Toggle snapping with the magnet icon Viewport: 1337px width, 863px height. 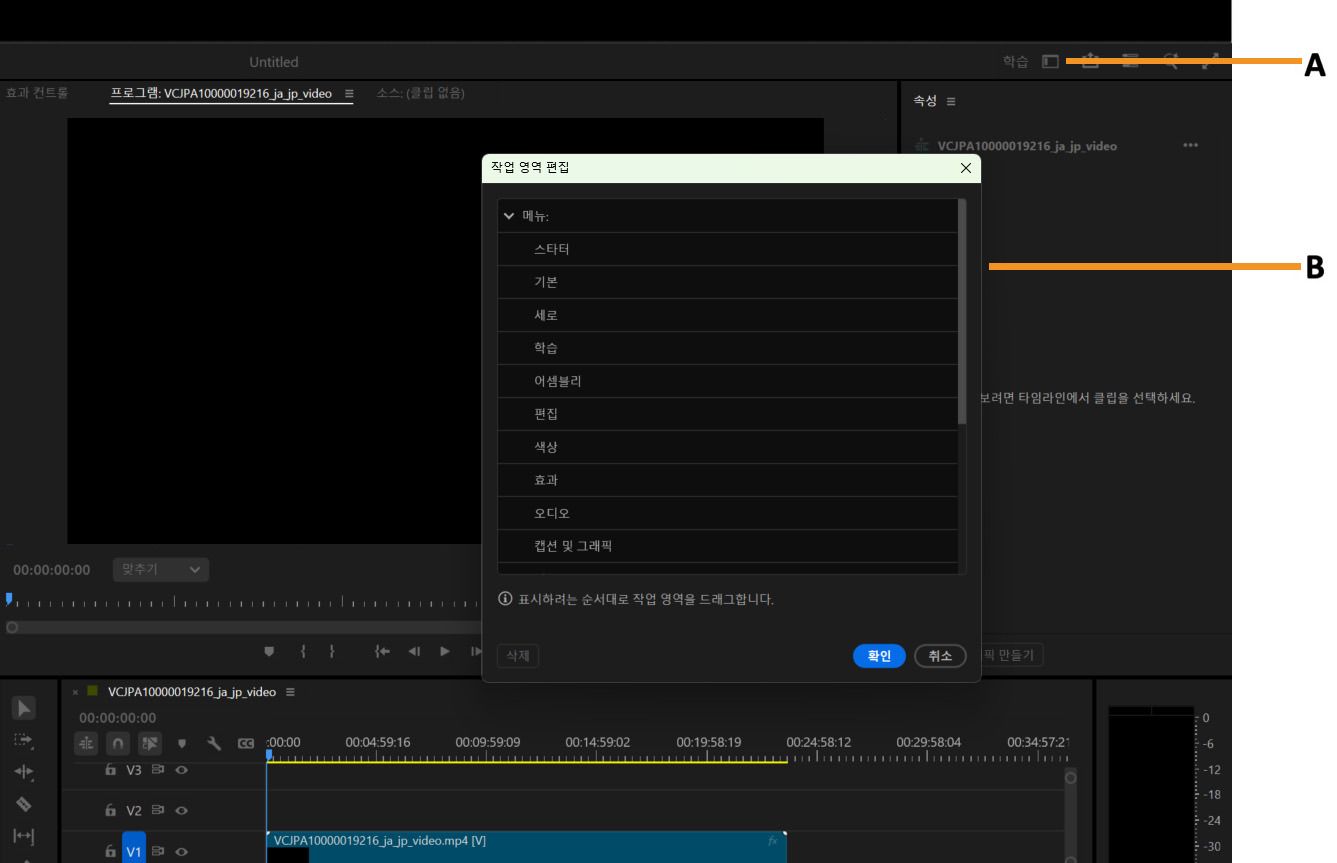118,742
